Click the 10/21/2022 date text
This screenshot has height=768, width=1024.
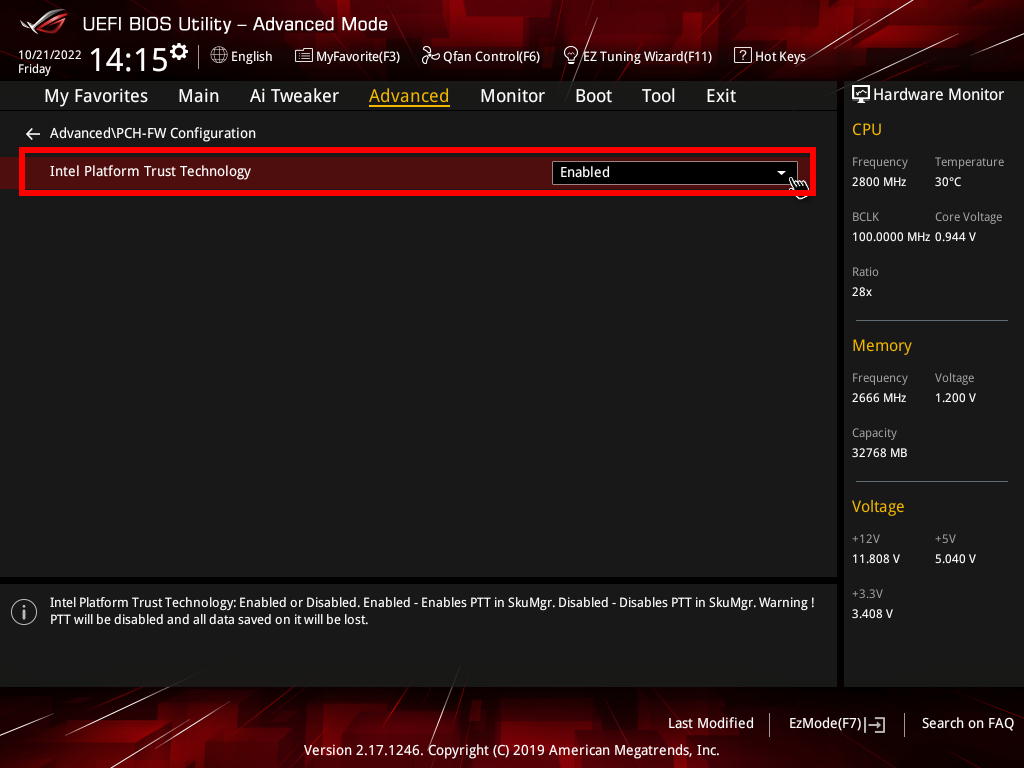pyautogui.click(x=50, y=55)
